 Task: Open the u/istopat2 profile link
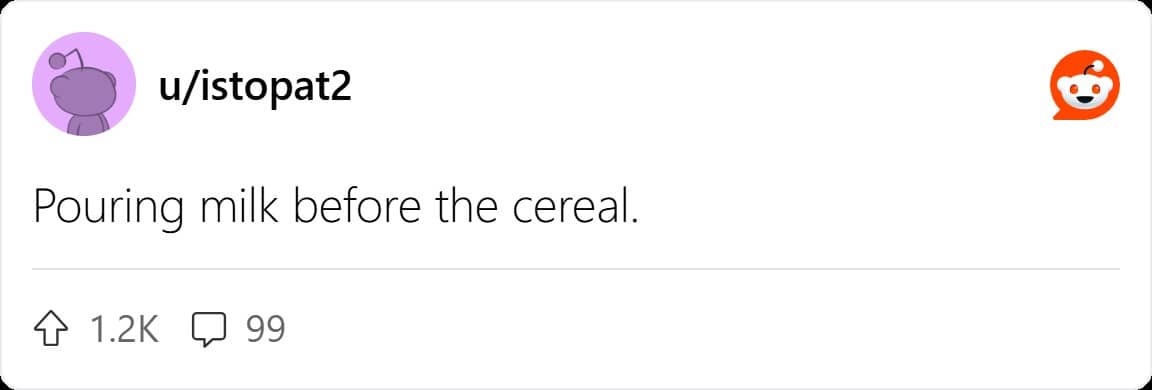(255, 87)
